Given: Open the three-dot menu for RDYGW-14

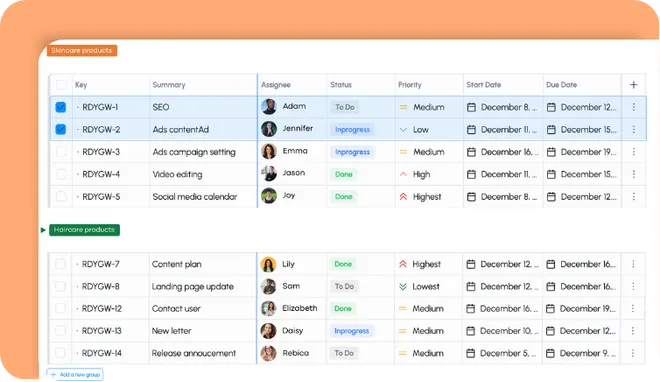Looking at the screenshot, I should coord(633,353).
